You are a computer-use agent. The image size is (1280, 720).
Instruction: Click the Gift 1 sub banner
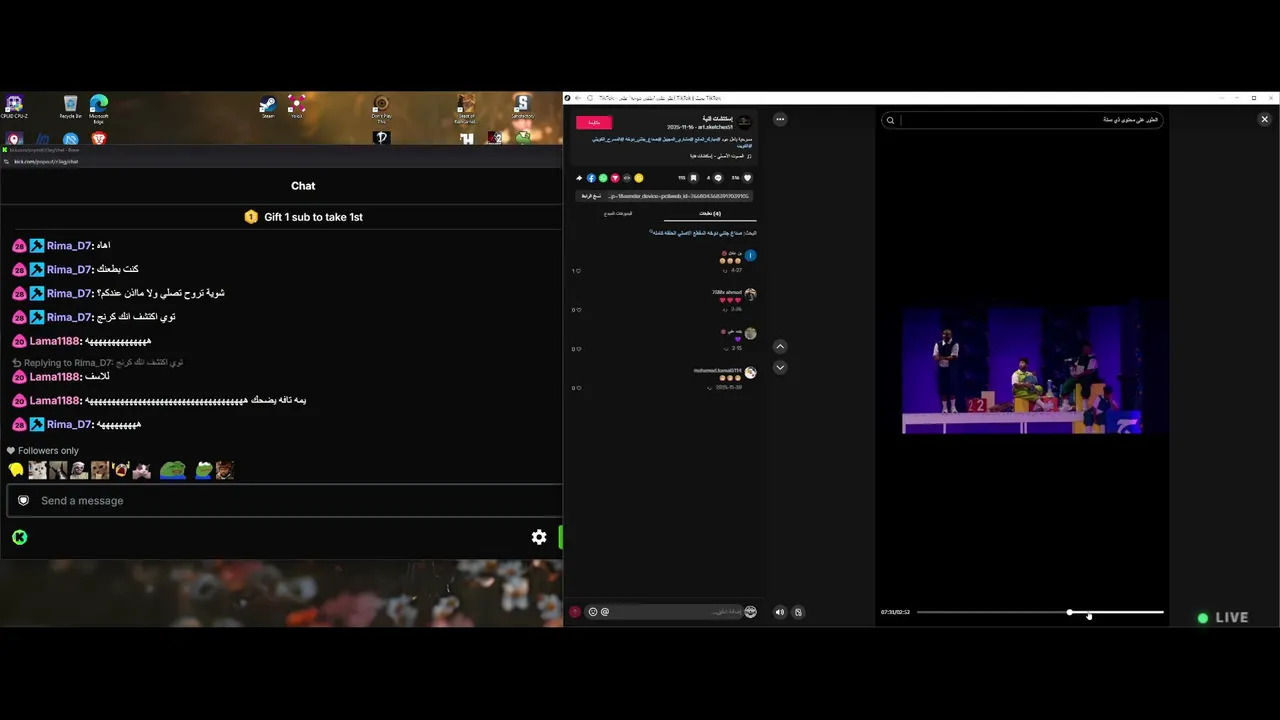(x=303, y=217)
